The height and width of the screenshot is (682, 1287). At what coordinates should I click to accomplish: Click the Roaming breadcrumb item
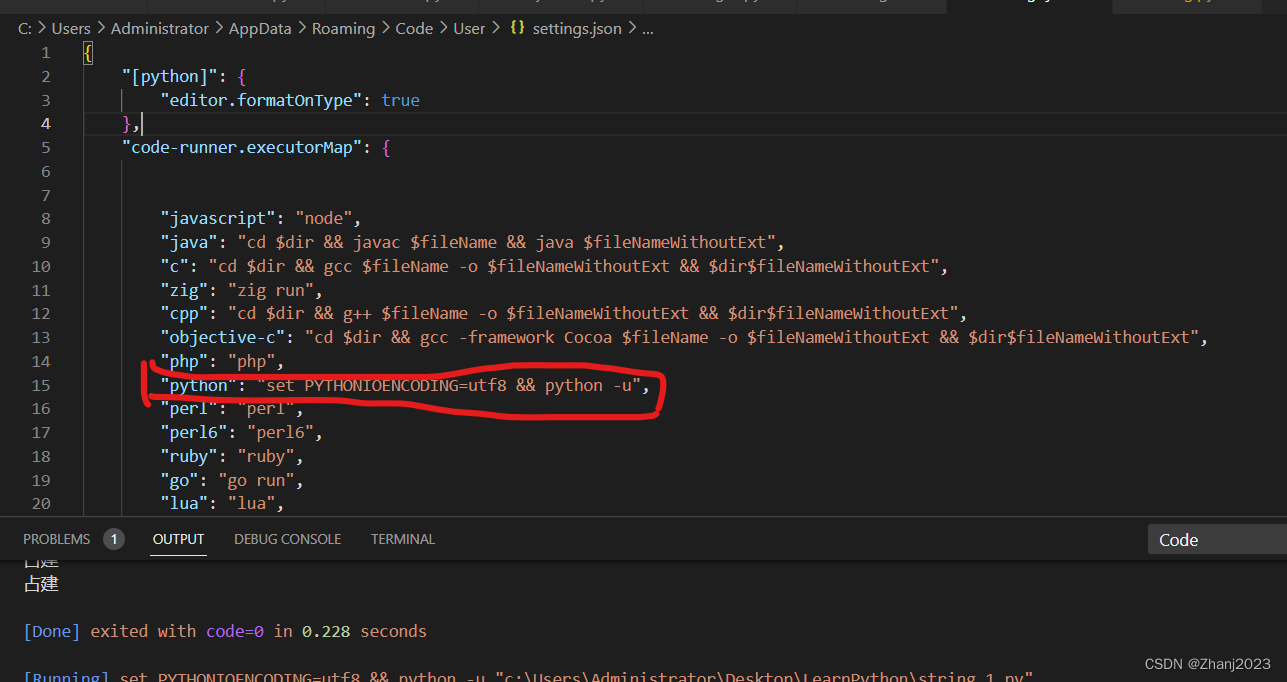click(343, 28)
